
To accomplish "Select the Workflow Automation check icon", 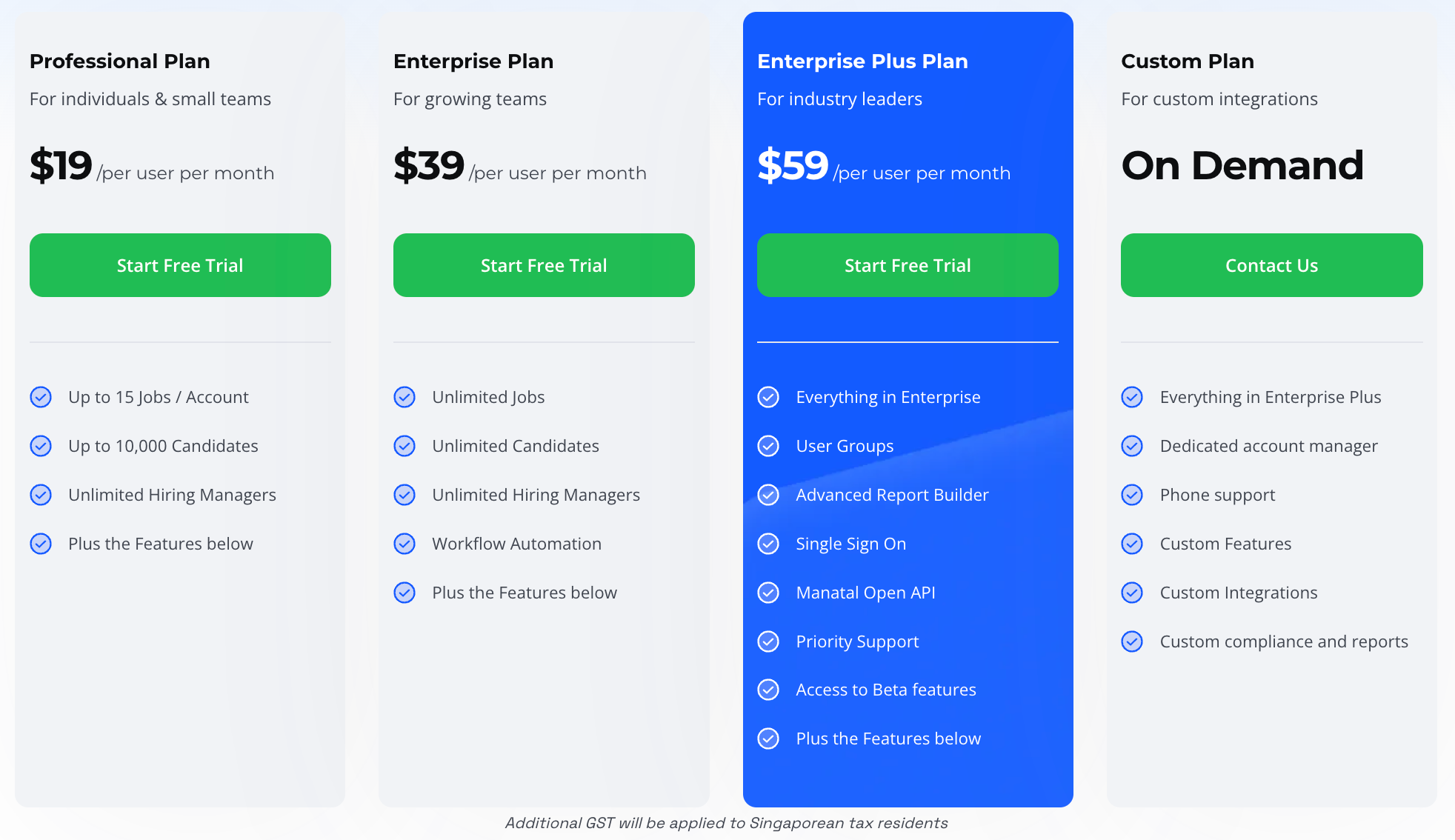I will coord(404,544).
